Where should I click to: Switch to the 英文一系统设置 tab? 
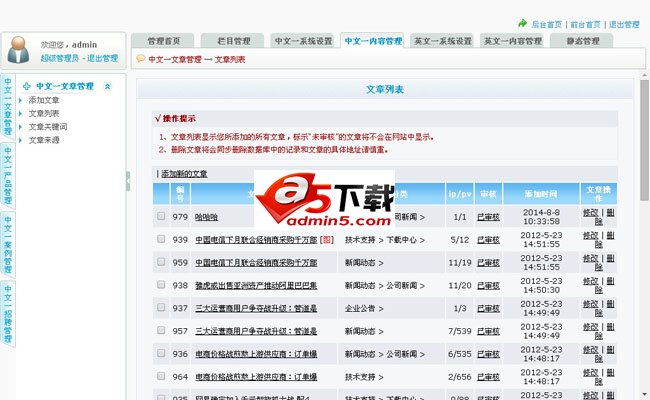443,41
